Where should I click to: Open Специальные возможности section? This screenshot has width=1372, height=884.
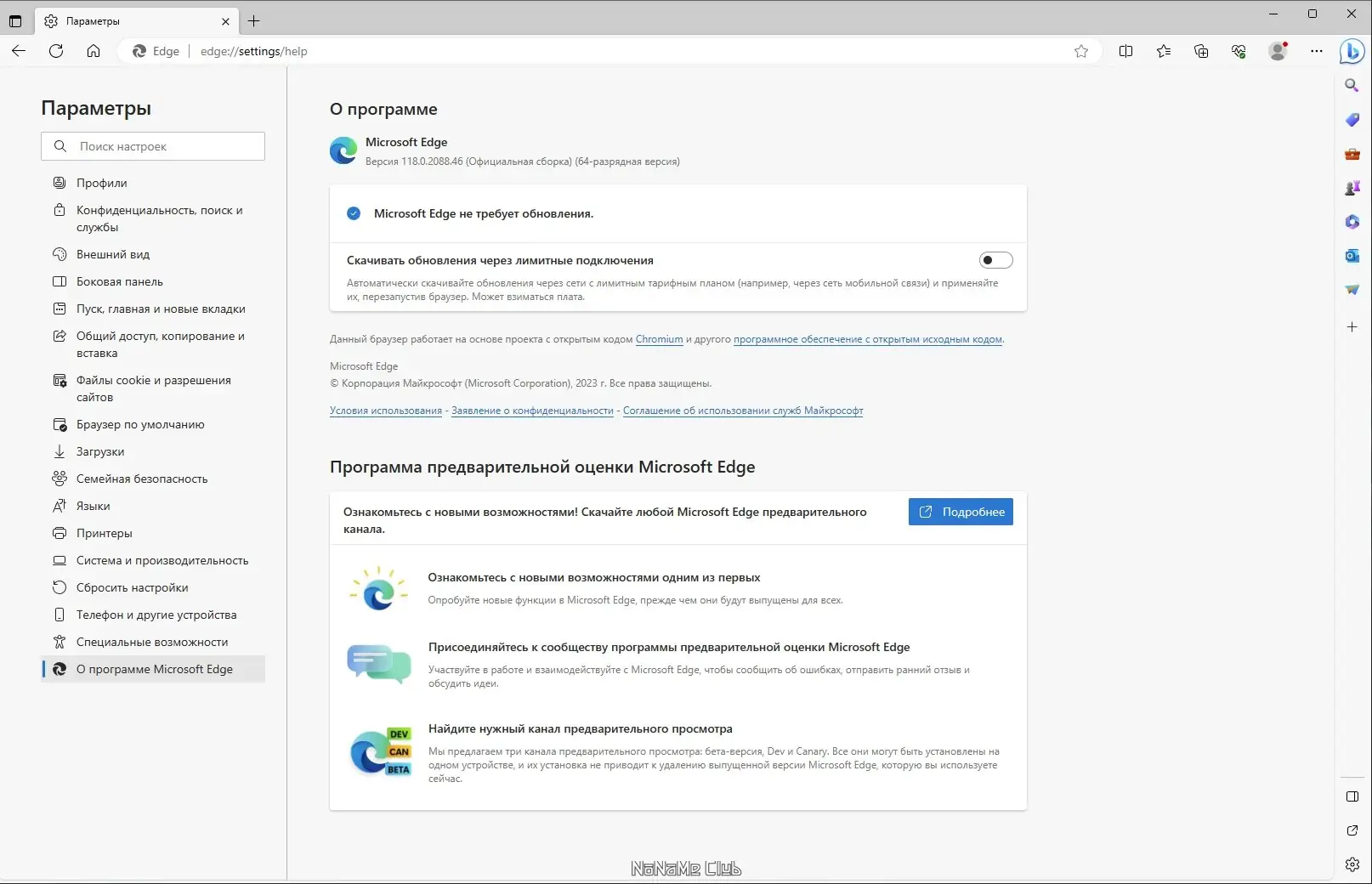[x=153, y=642]
